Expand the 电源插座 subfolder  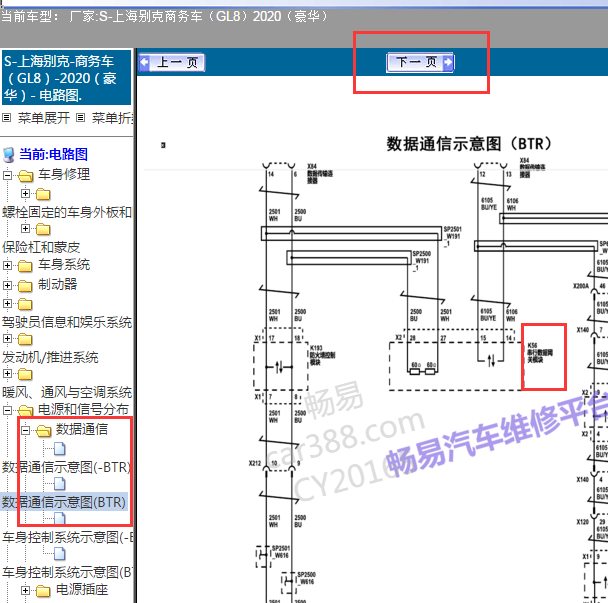[25, 590]
